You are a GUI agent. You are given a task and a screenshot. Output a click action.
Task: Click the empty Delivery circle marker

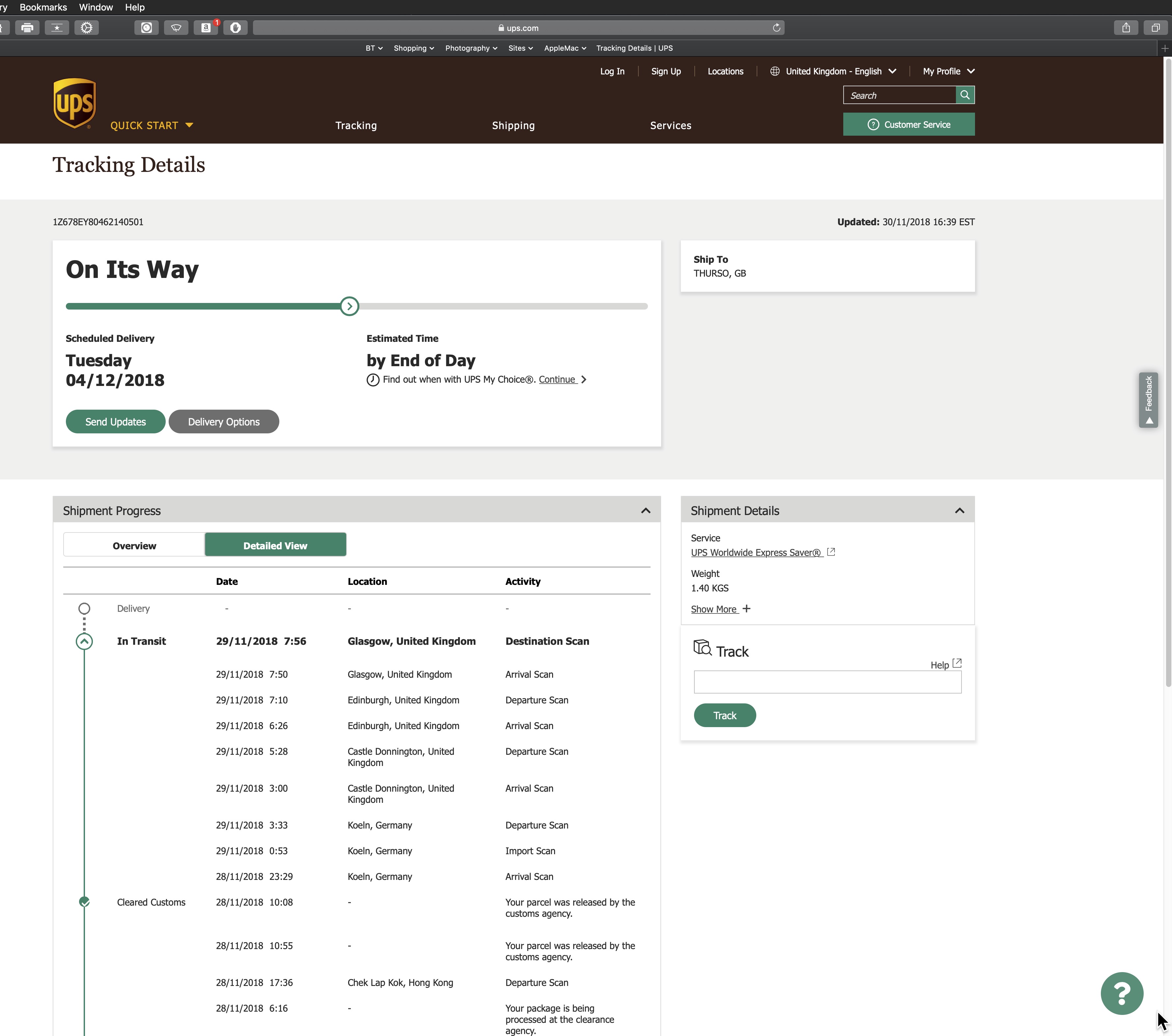click(84, 608)
